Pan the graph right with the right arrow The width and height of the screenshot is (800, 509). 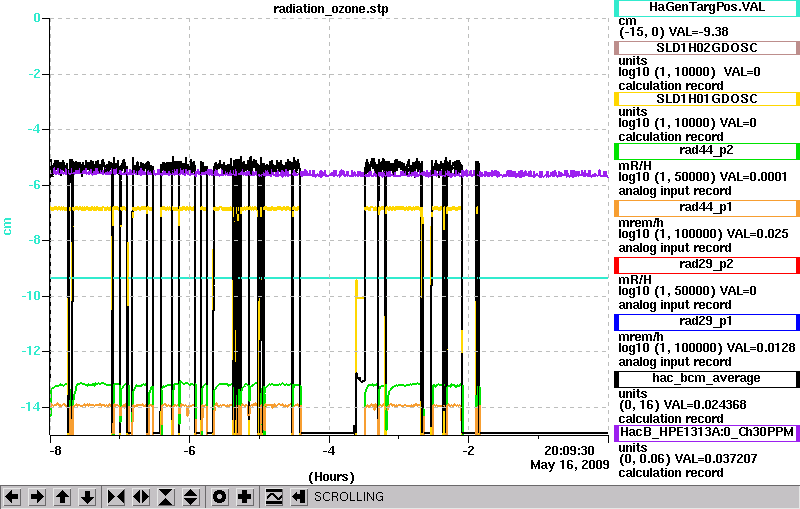(x=37, y=497)
